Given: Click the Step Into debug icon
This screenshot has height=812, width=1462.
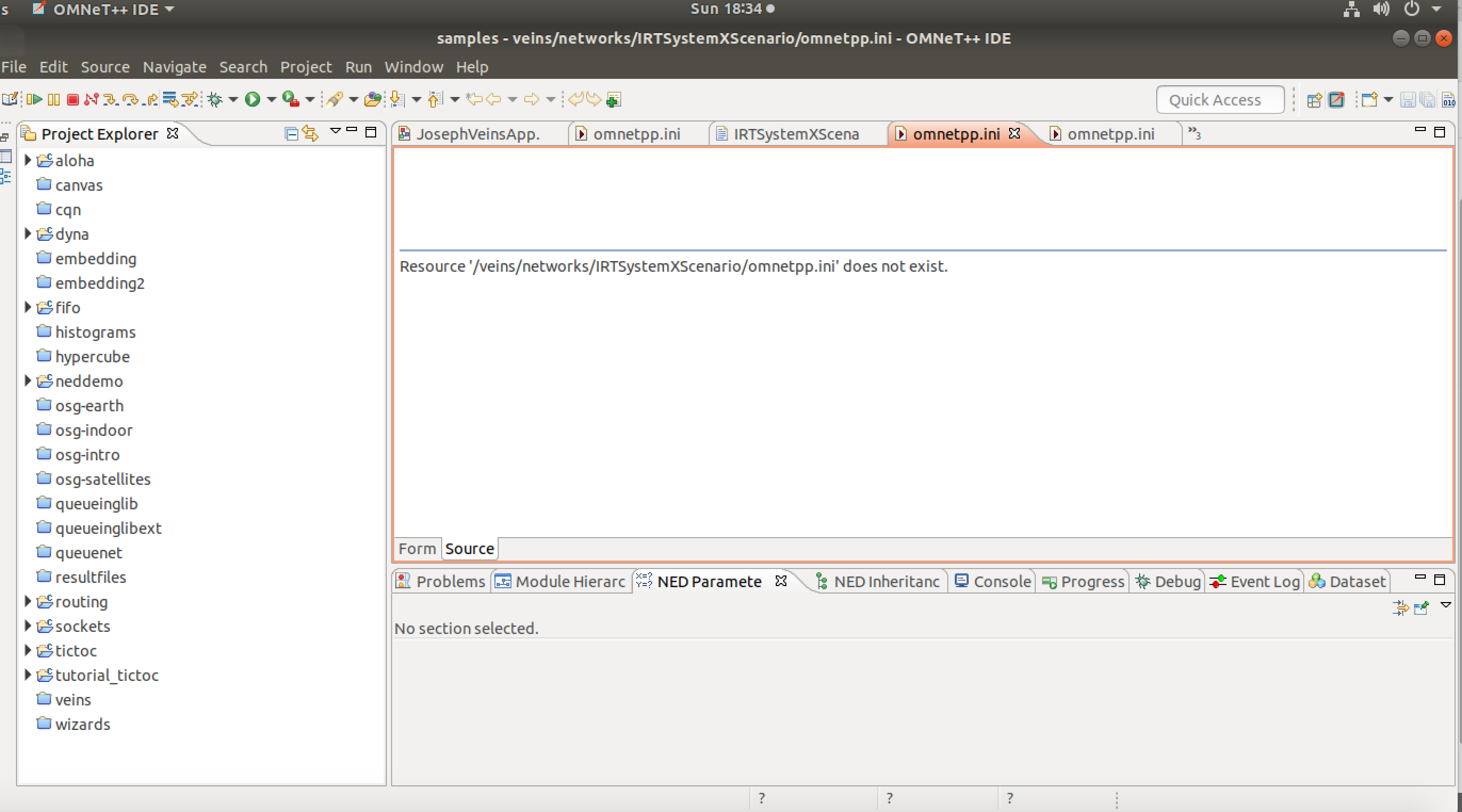Looking at the screenshot, I should pos(111,100).
